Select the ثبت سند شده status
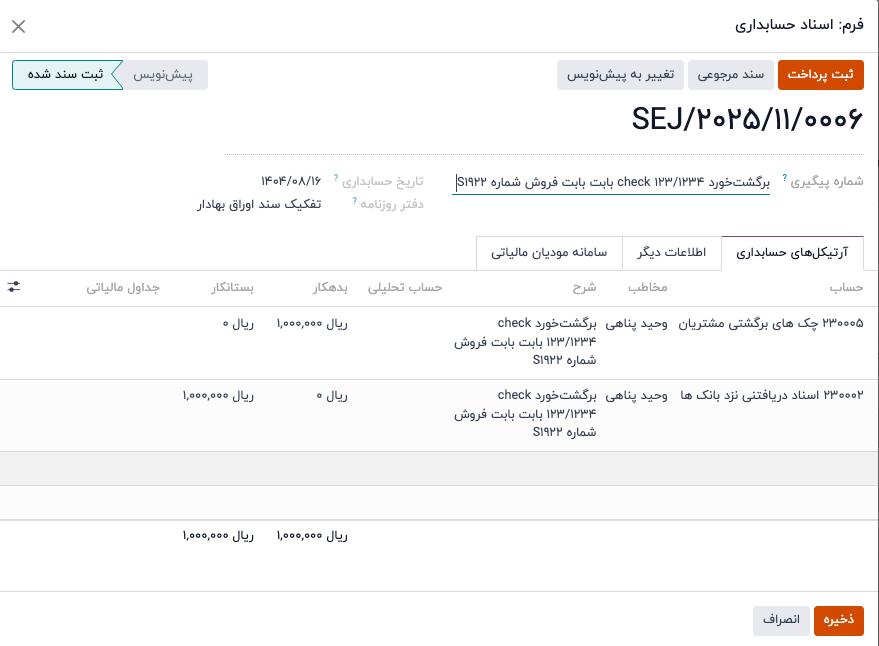The image size is (879, 646). pyautogui.click(x=66, y=75)
